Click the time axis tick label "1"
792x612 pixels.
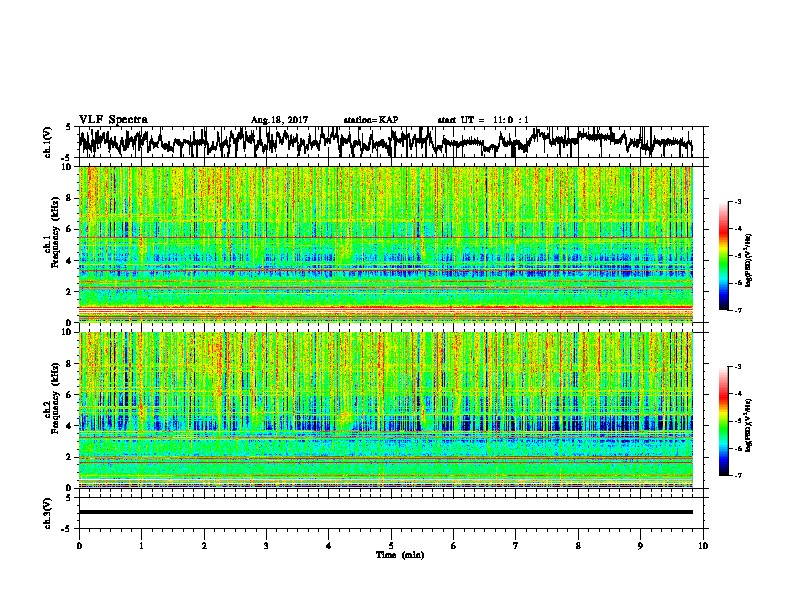click(x=141, y=546)
